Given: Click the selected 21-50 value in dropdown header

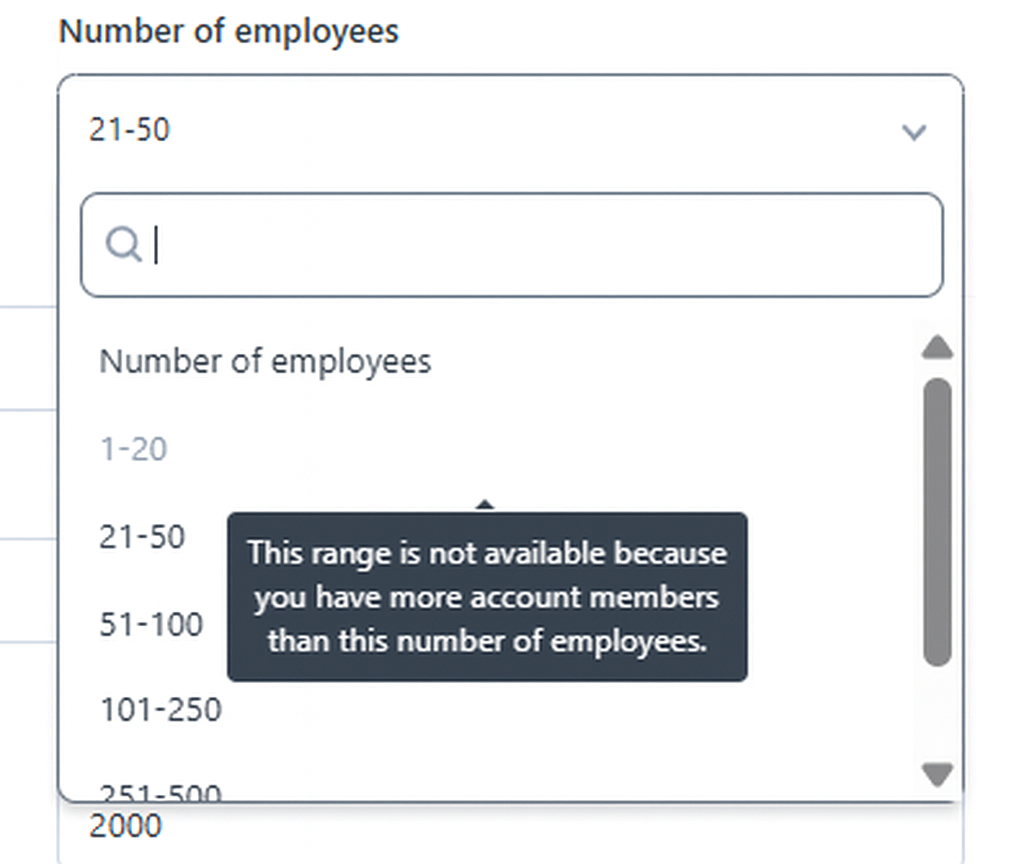Looking at the screenshot, I should tap(129, 129).
